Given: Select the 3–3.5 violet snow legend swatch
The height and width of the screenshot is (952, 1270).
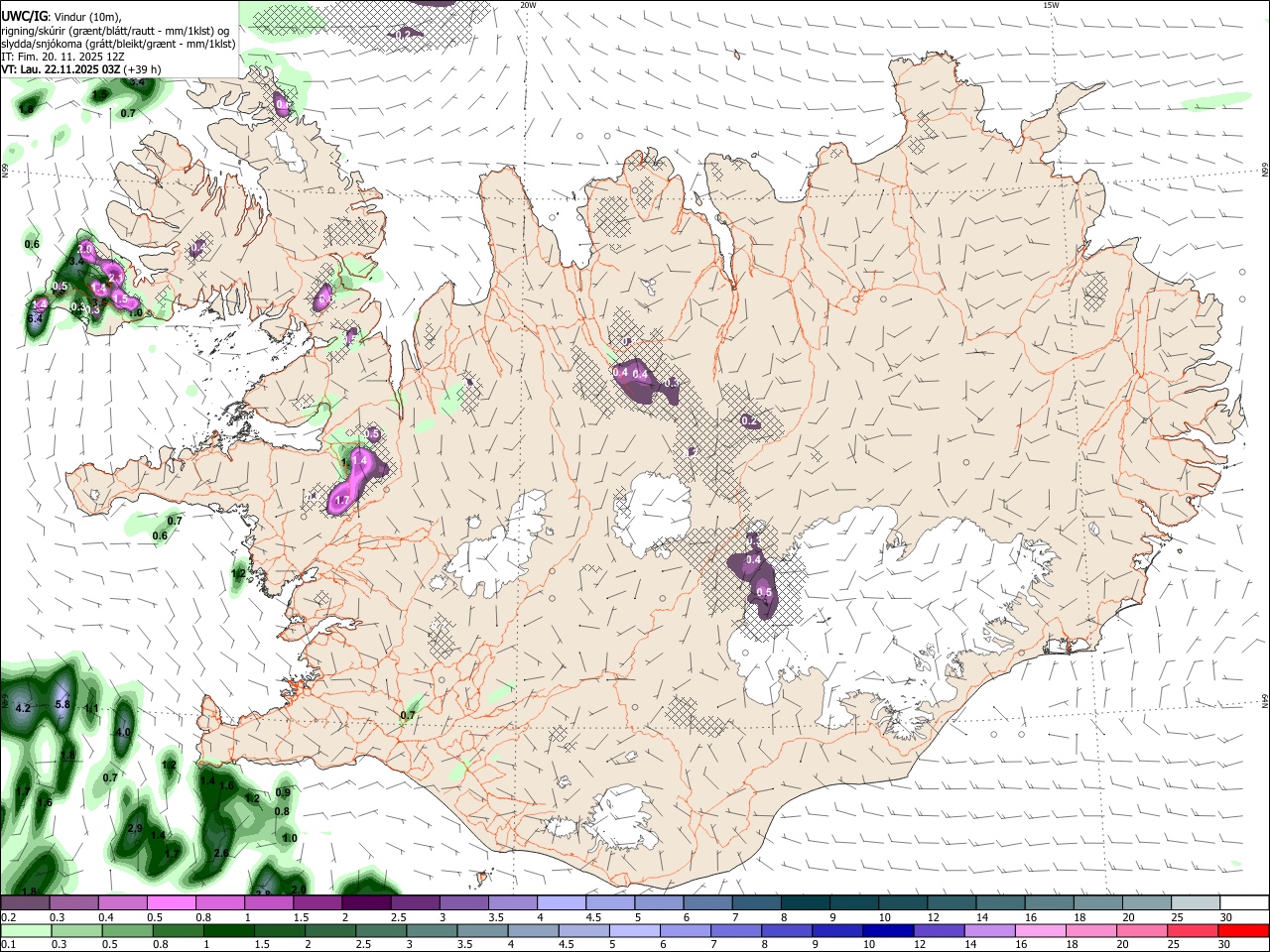Looking at the screenshot, I should pos(462,903).
